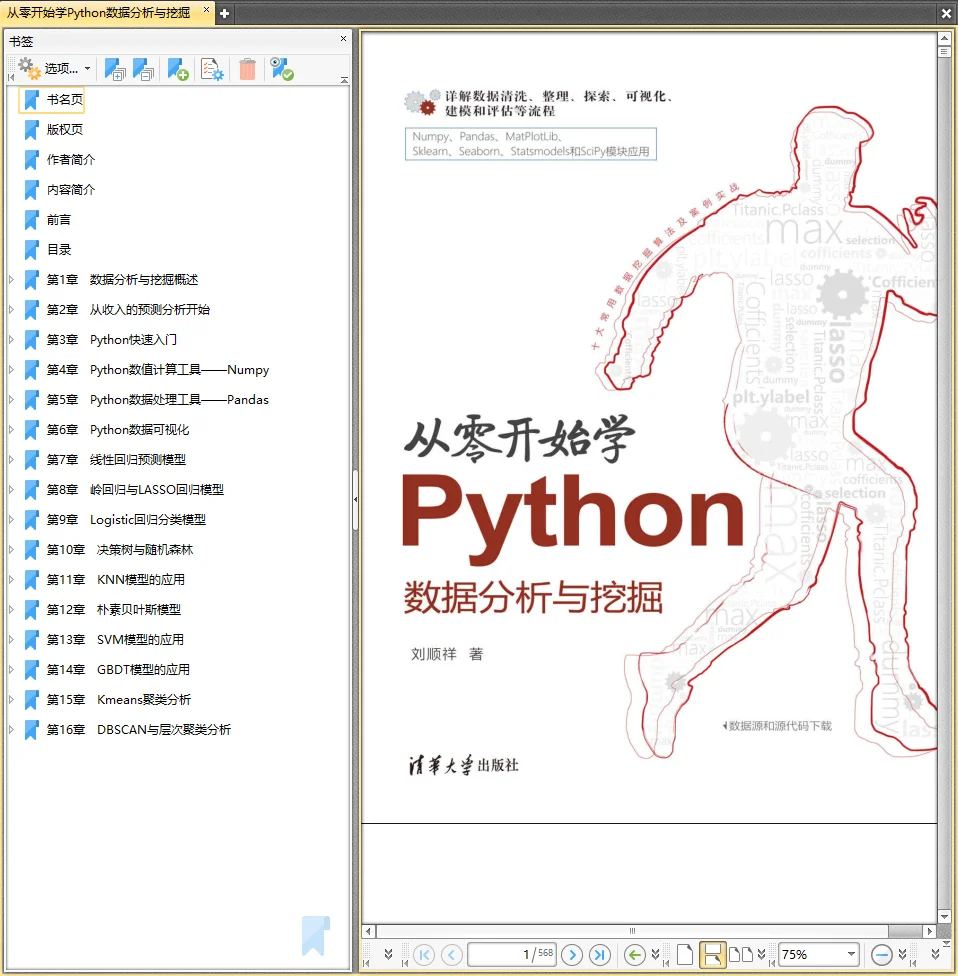Close the window with the top-right X
The width and height of the screenshot is (958, 976).
click(946, 13)
